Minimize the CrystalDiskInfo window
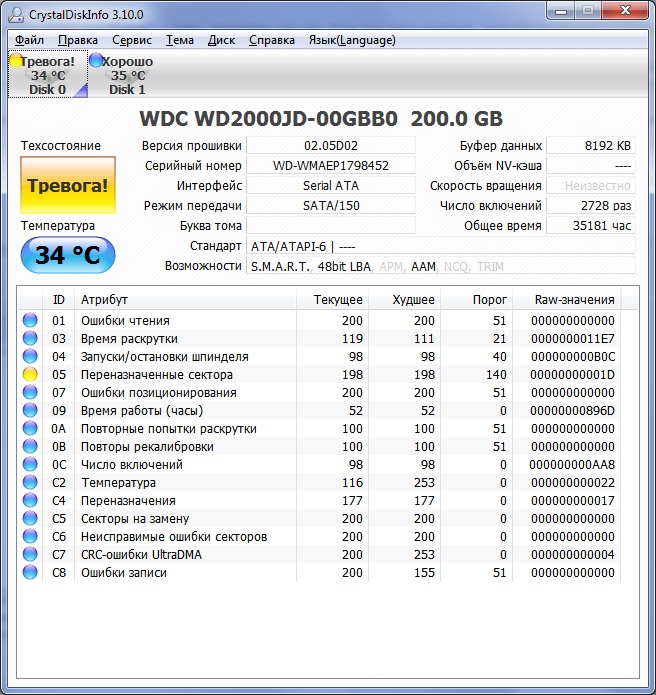Viewport: 656px width, 695px height. click(x=561, y=11)
